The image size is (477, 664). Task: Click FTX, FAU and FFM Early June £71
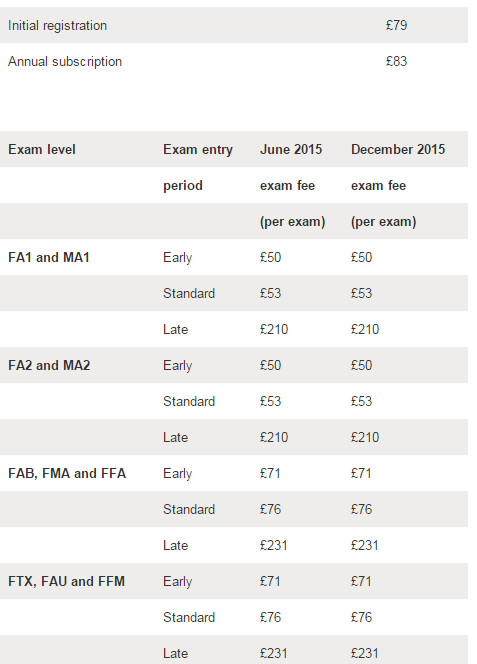(270, 581)
